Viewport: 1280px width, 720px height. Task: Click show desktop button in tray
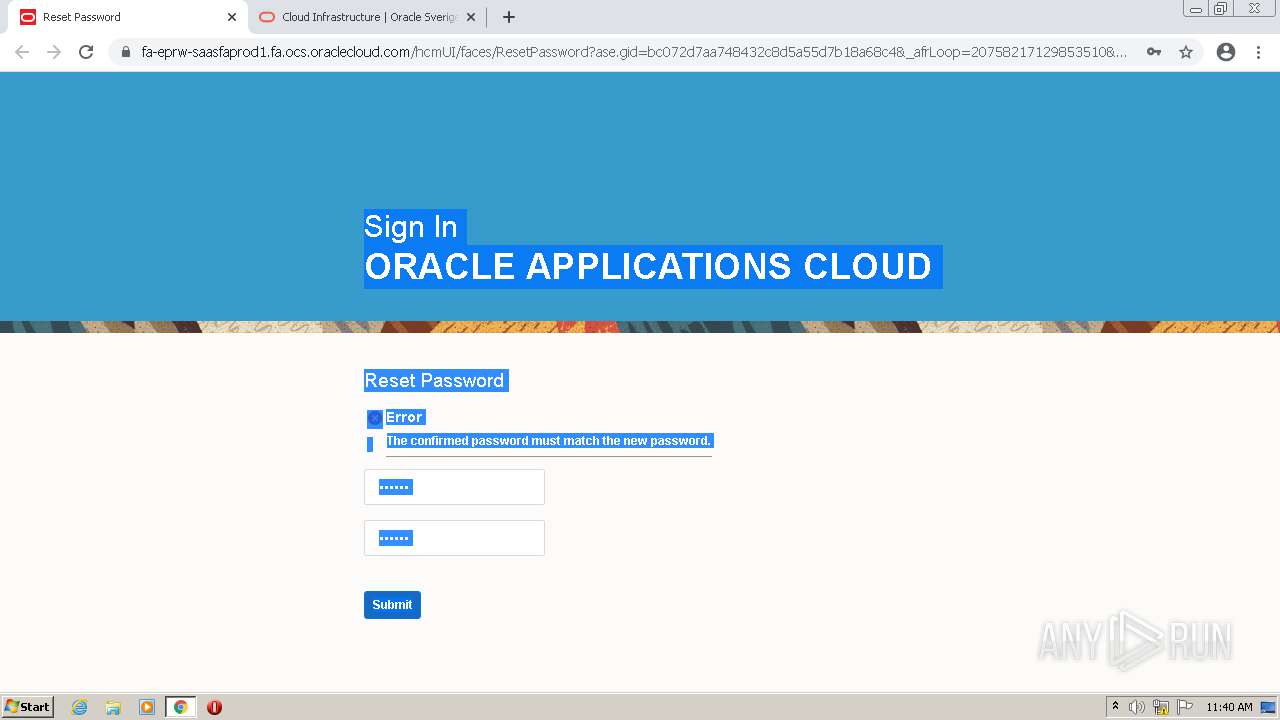(x=1268, y=707)
